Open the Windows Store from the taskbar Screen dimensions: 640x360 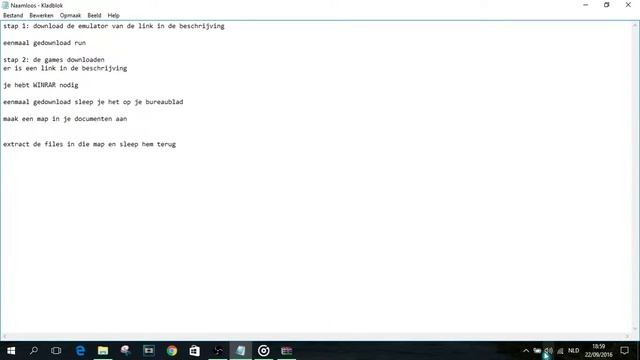[x=194, y=351]
